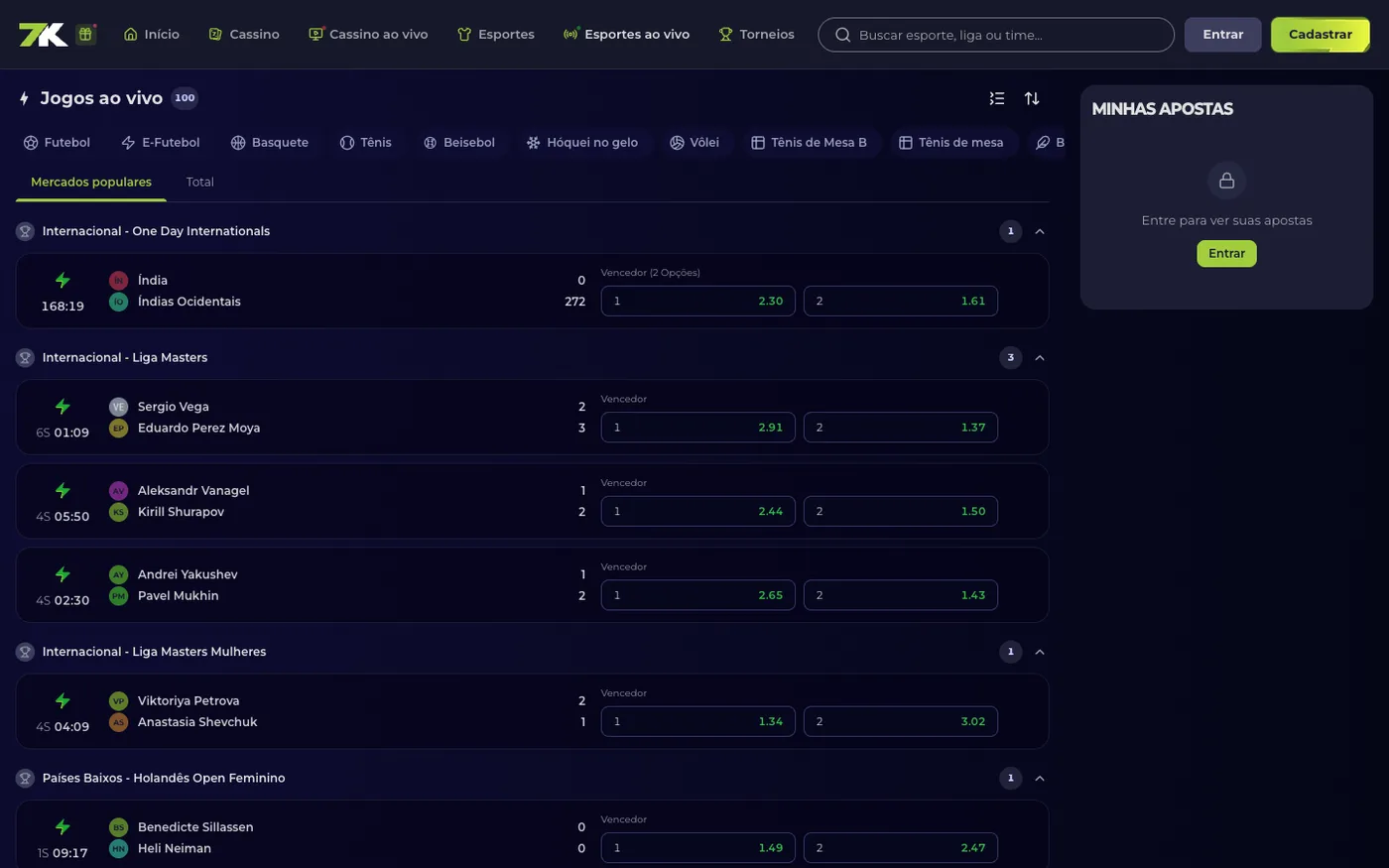Screen dimensions: 1389x868
Task: Click the lightning icon of Índia match
Action: pos(63,281)
